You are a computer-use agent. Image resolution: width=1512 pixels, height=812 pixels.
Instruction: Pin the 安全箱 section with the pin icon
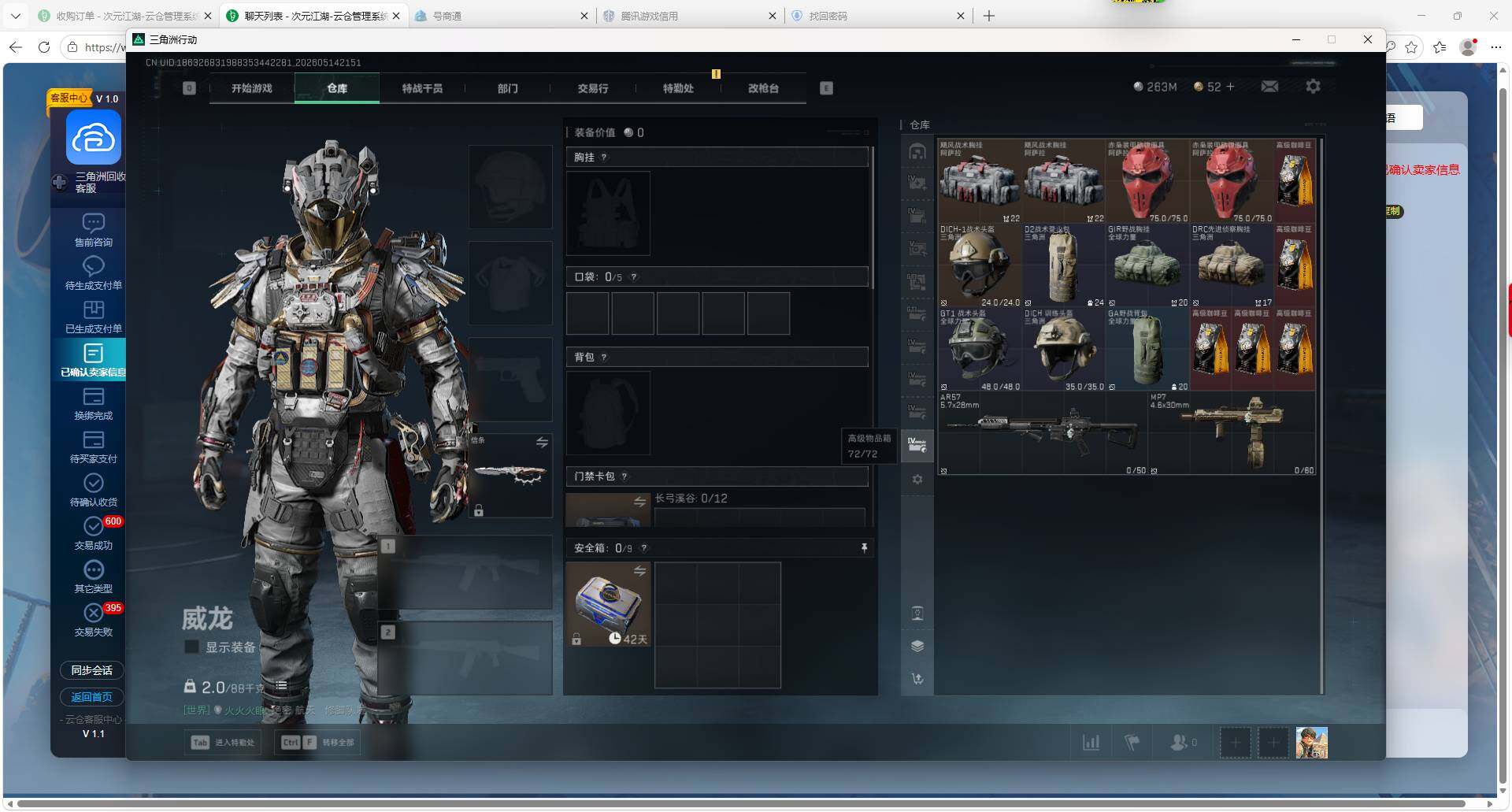(x=864, y=548)
